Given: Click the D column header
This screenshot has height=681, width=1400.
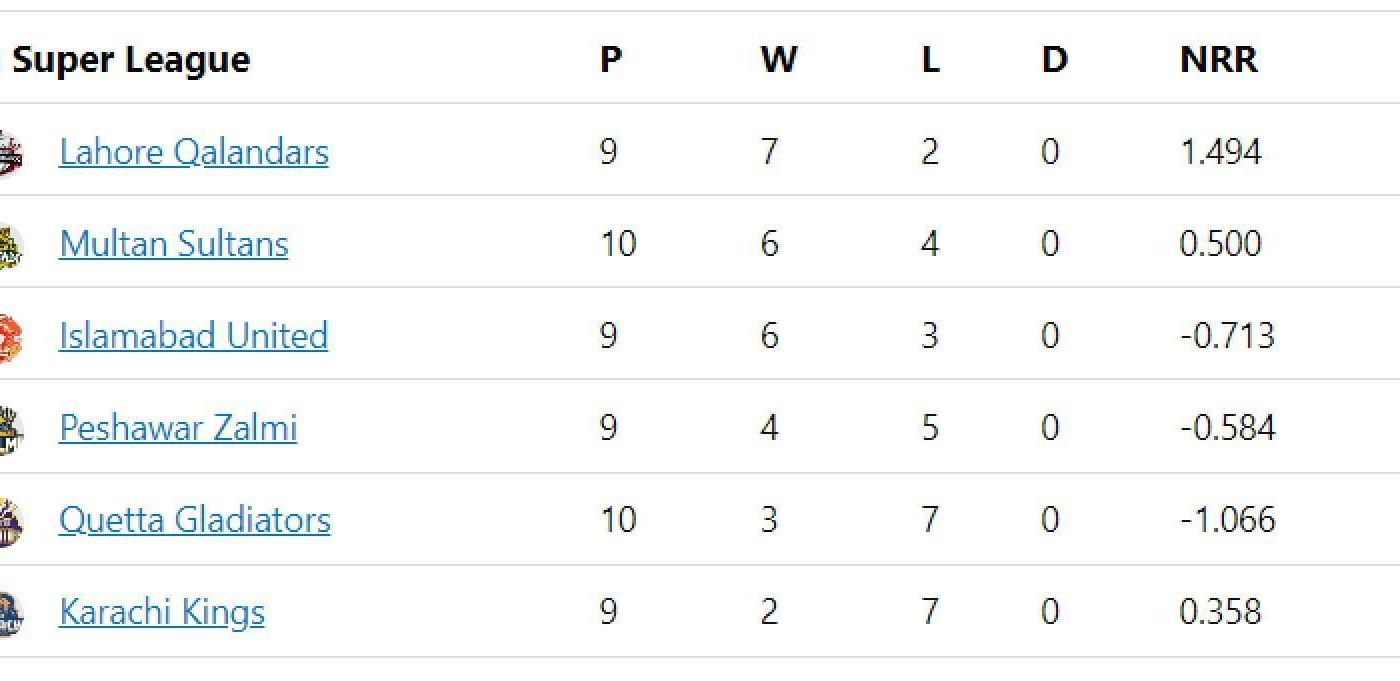Looking at the screenshot, I should pos(1052,59).
